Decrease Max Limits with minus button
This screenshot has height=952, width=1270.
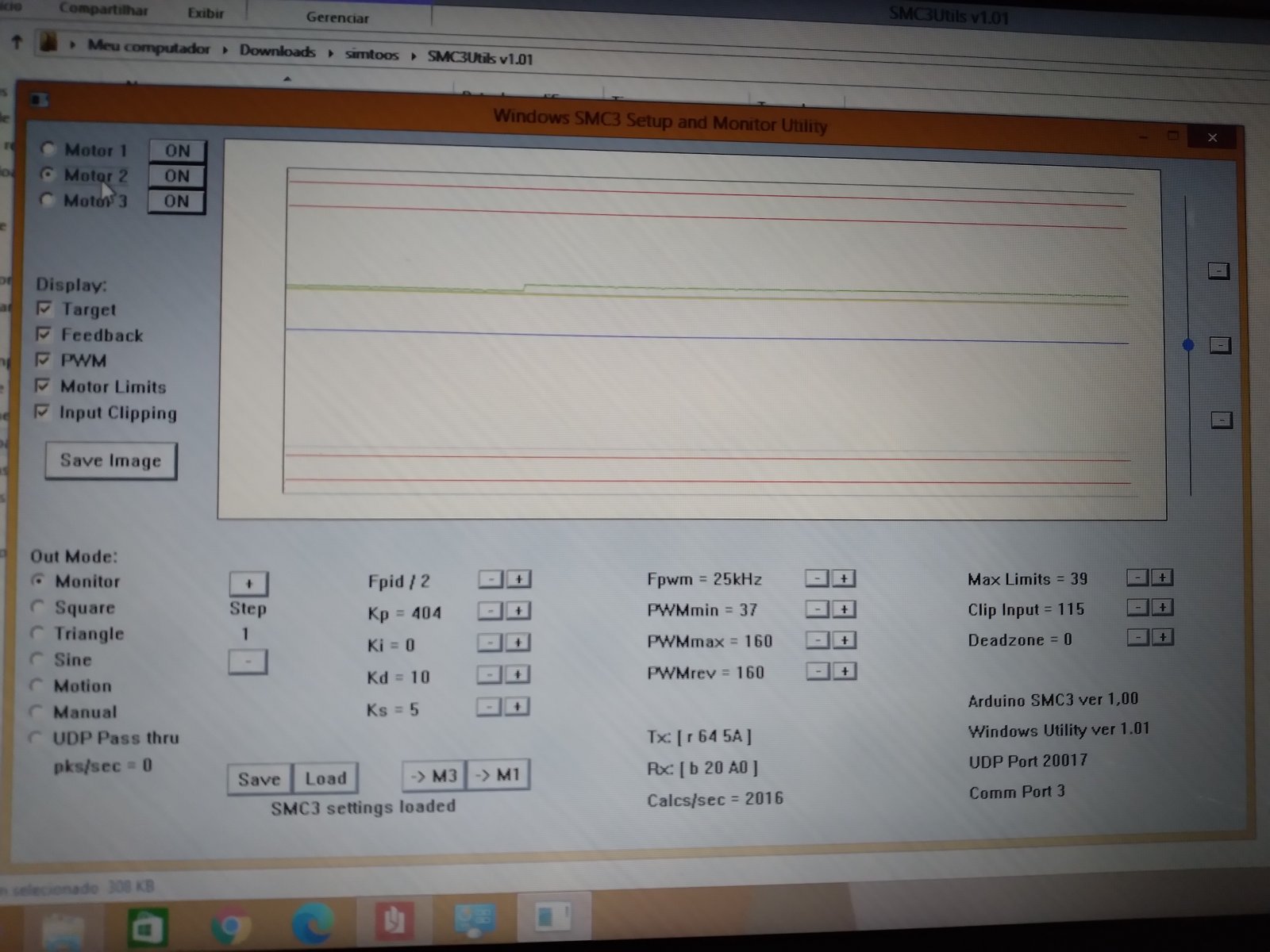(x=1137, y=578)
